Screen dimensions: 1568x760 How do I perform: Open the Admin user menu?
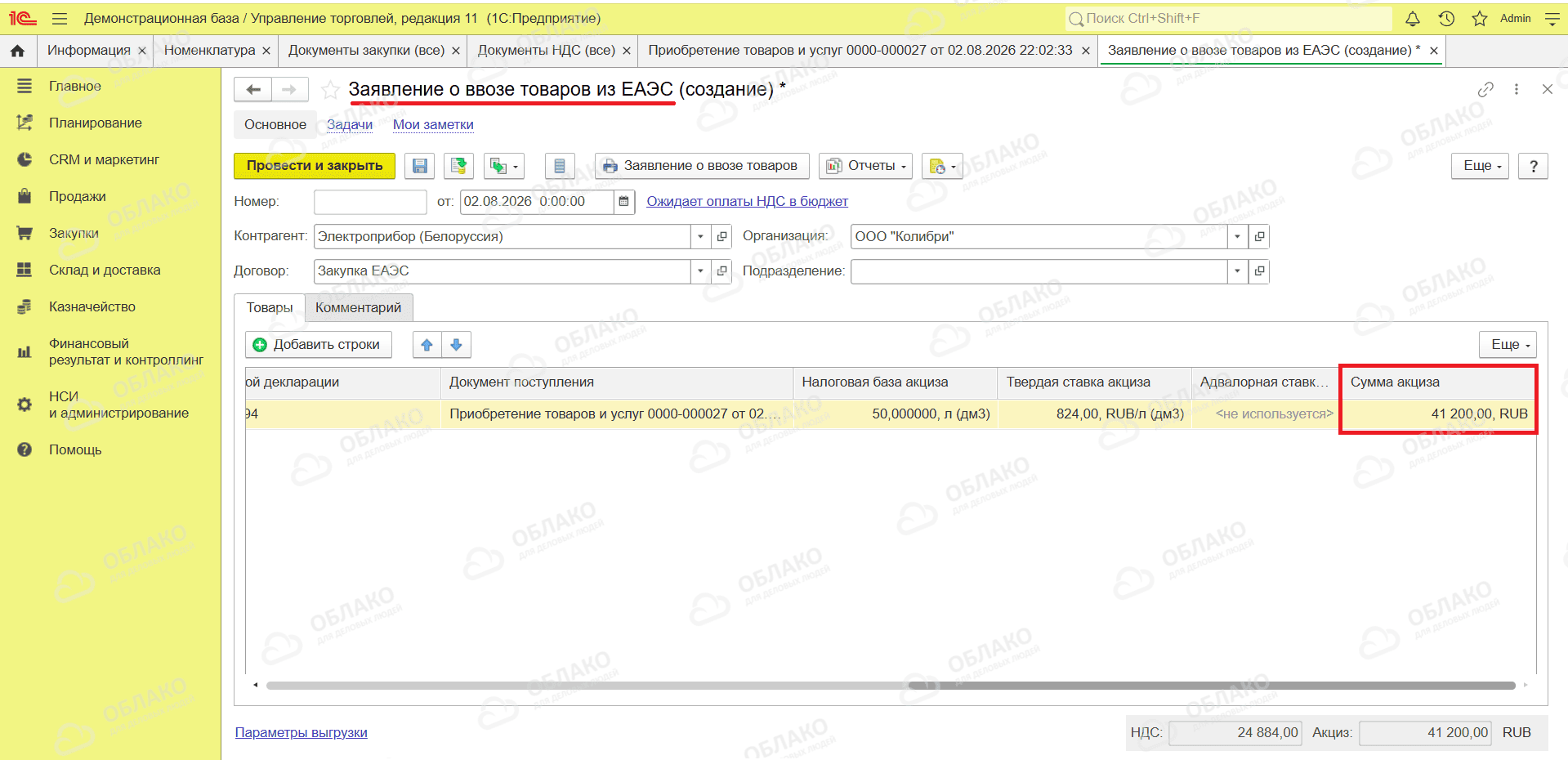coord(1516,18)
